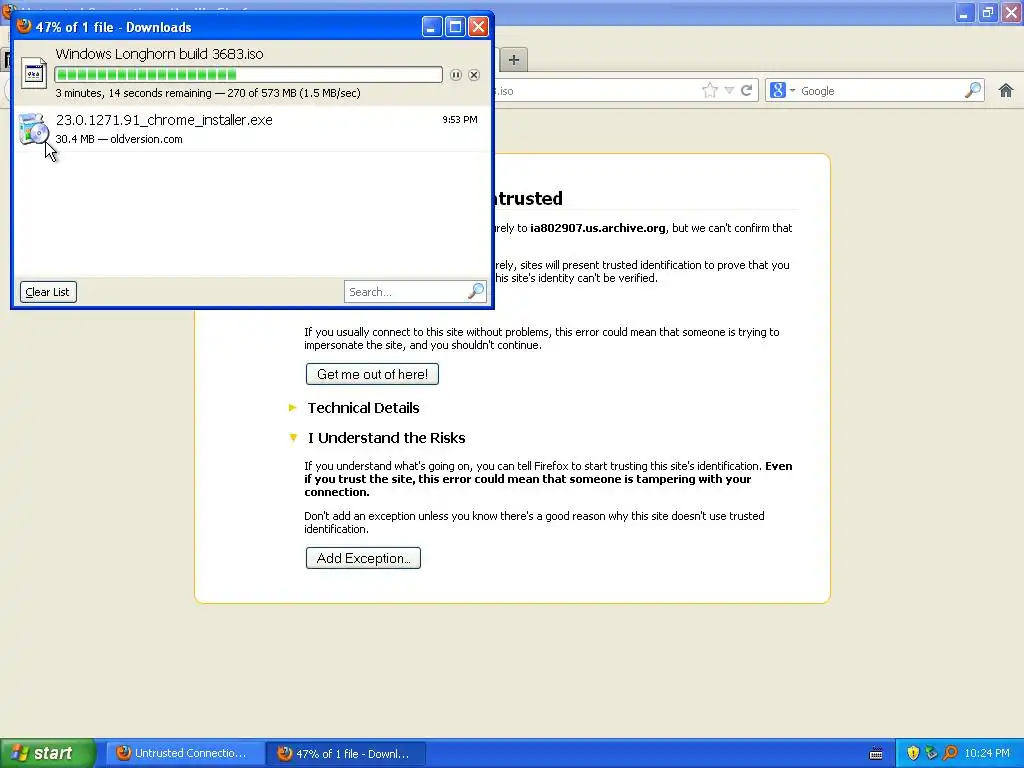
Task: Click the 10:24 PM system clock
Action: 987,753
